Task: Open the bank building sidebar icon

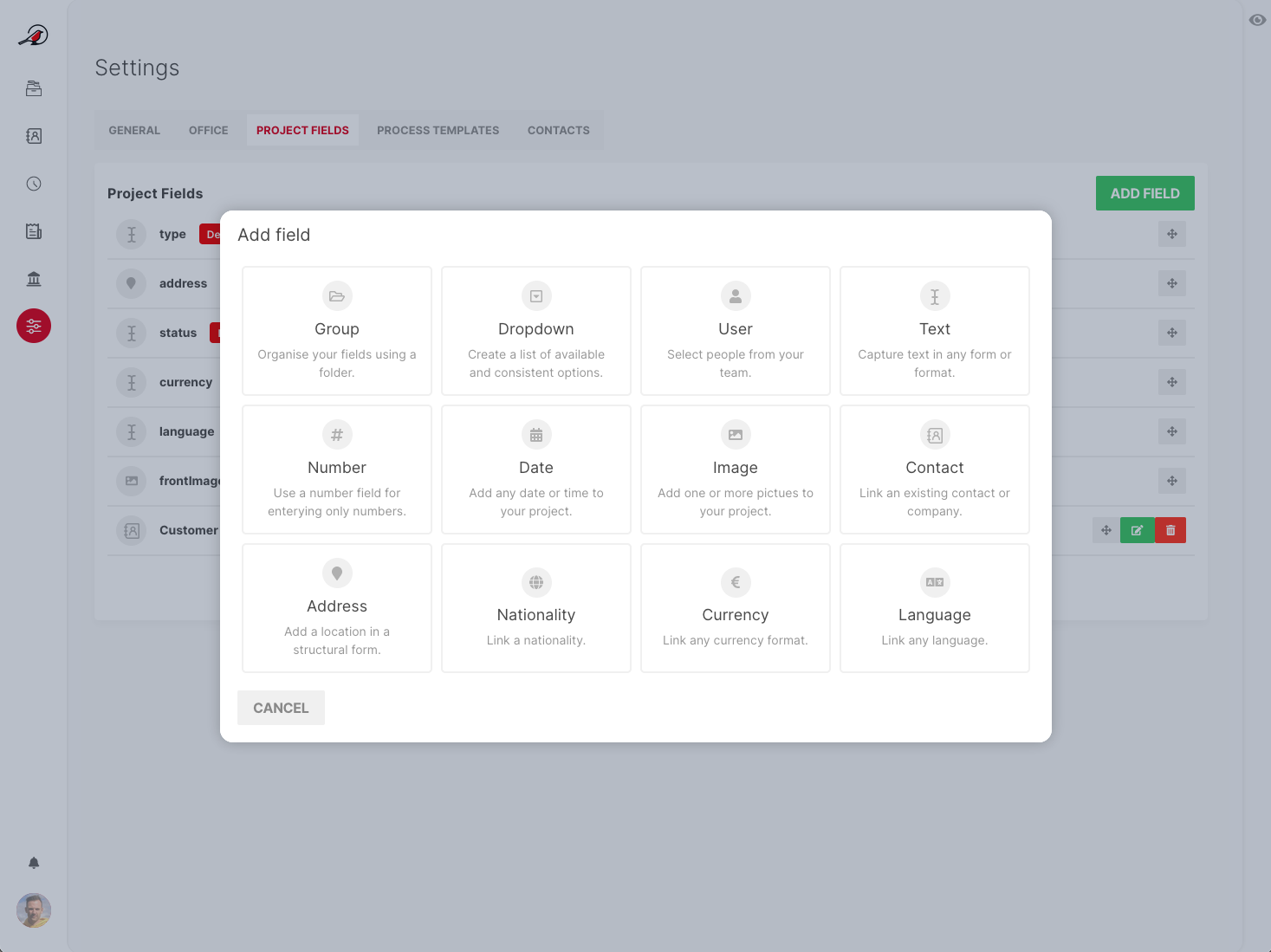Action: coord(34,279)
